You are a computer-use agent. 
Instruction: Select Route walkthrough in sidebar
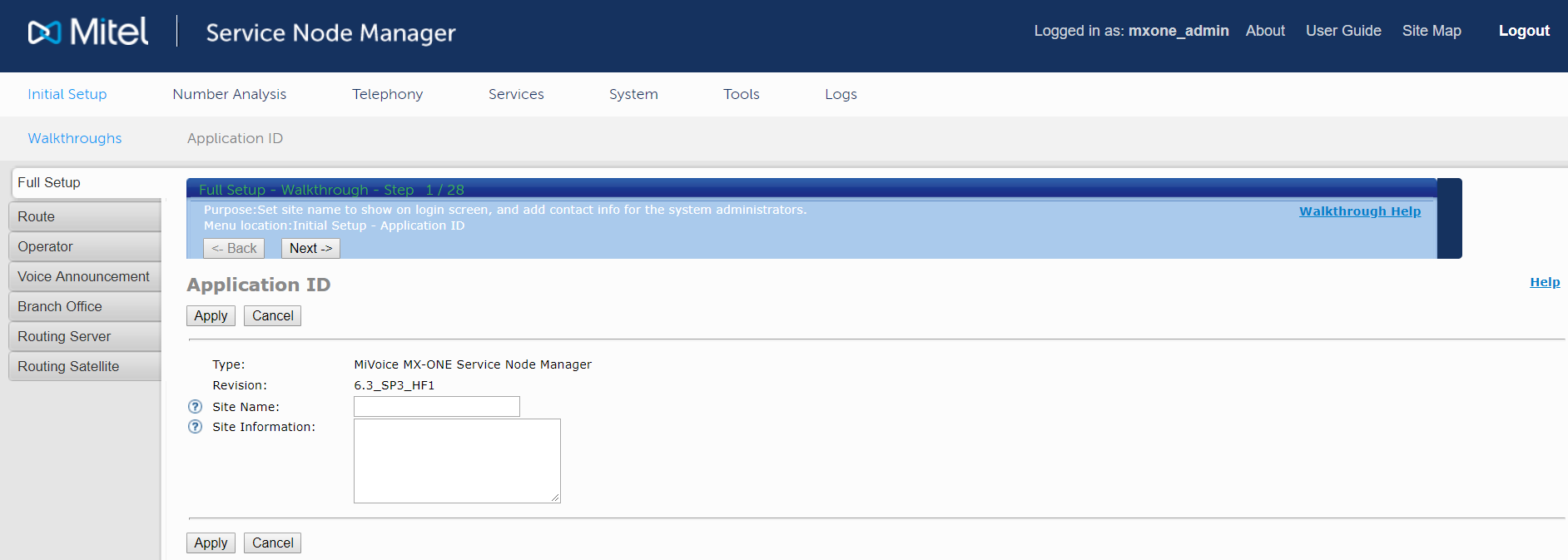tap(85, 216)
